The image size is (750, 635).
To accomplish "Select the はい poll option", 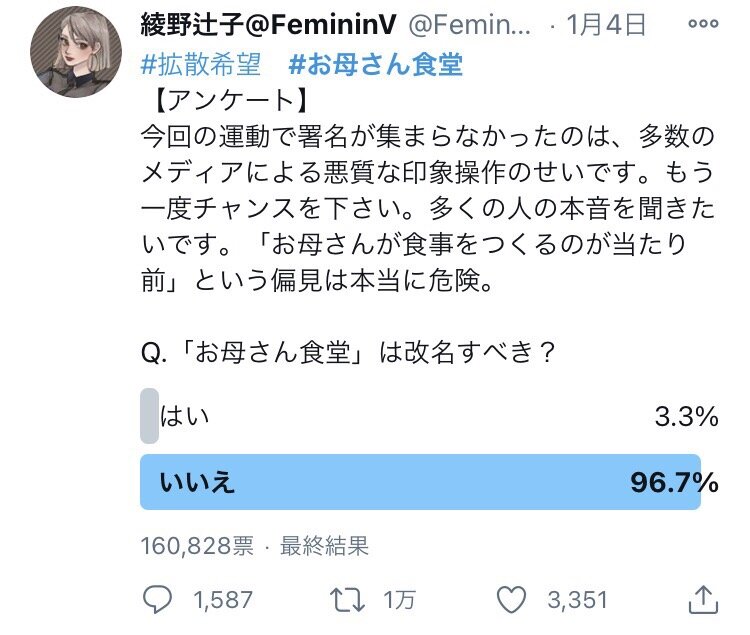I will pos(184,416).
